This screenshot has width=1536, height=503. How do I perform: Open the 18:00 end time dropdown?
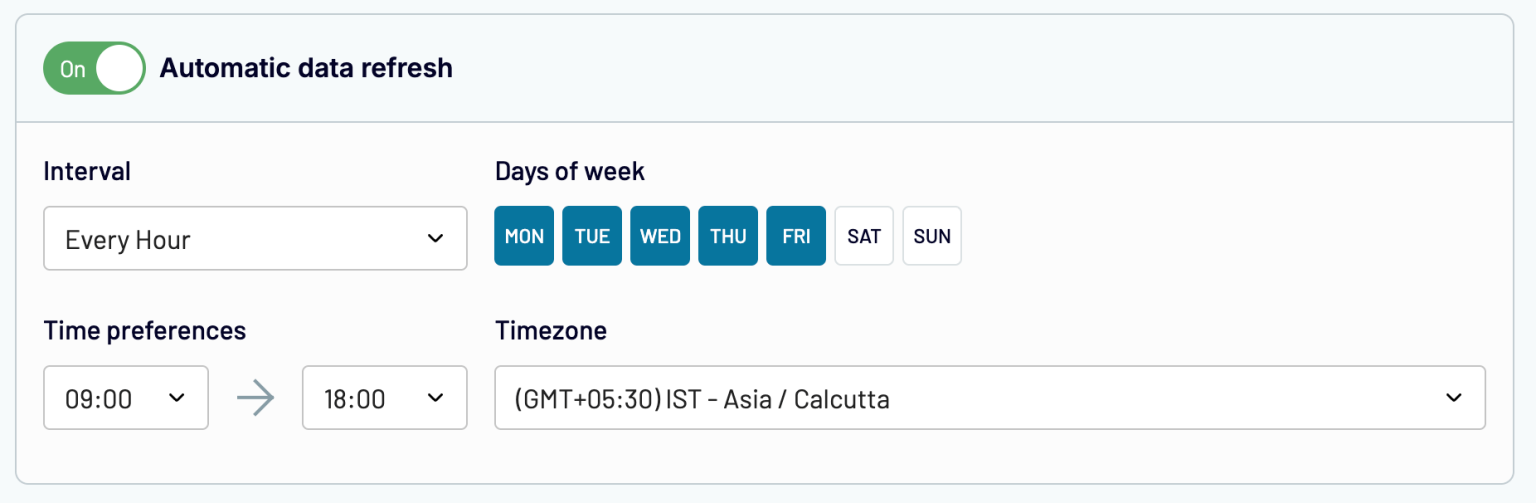[384, 398]
